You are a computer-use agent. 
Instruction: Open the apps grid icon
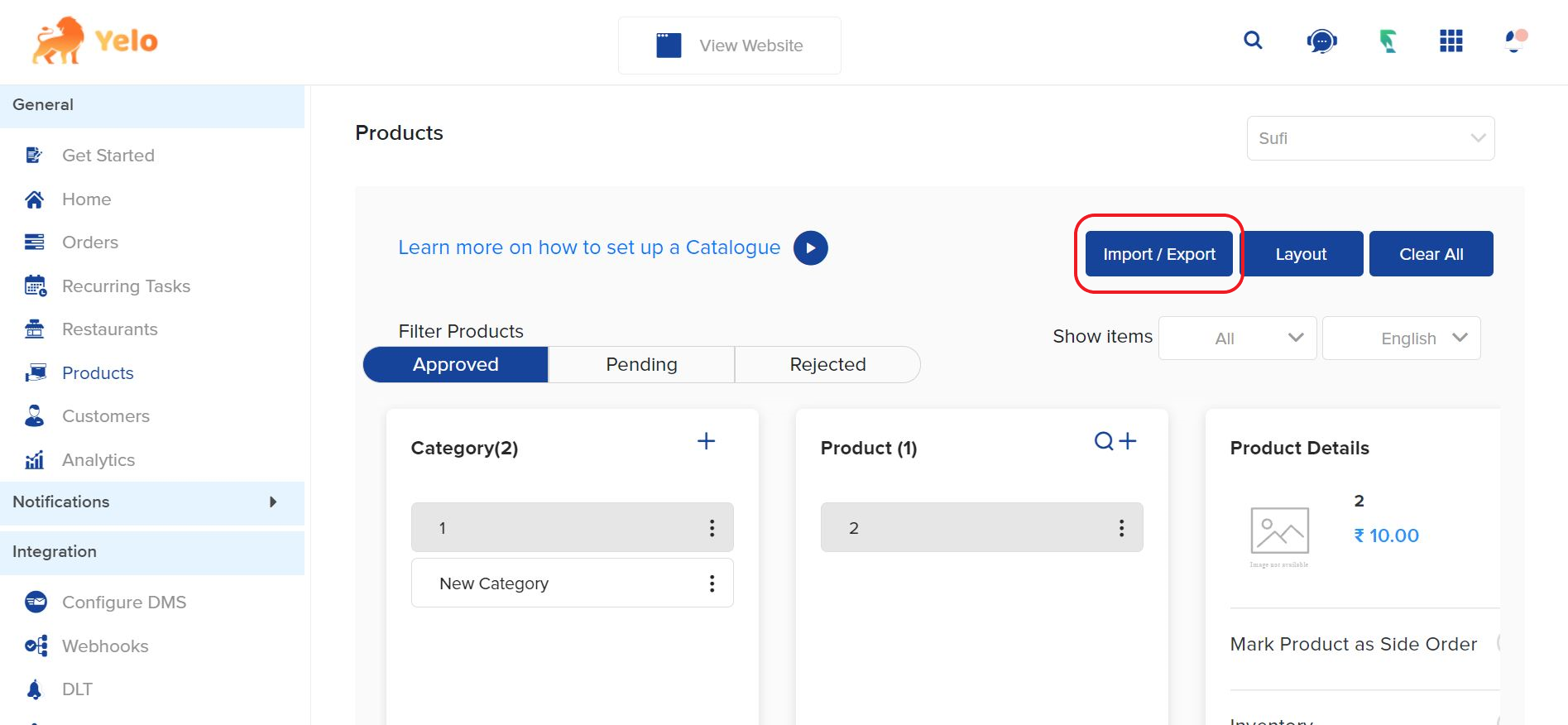(1451, 41)
